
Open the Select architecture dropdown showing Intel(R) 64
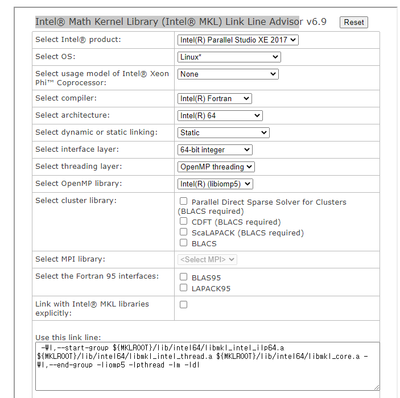(x=220, y=116)
